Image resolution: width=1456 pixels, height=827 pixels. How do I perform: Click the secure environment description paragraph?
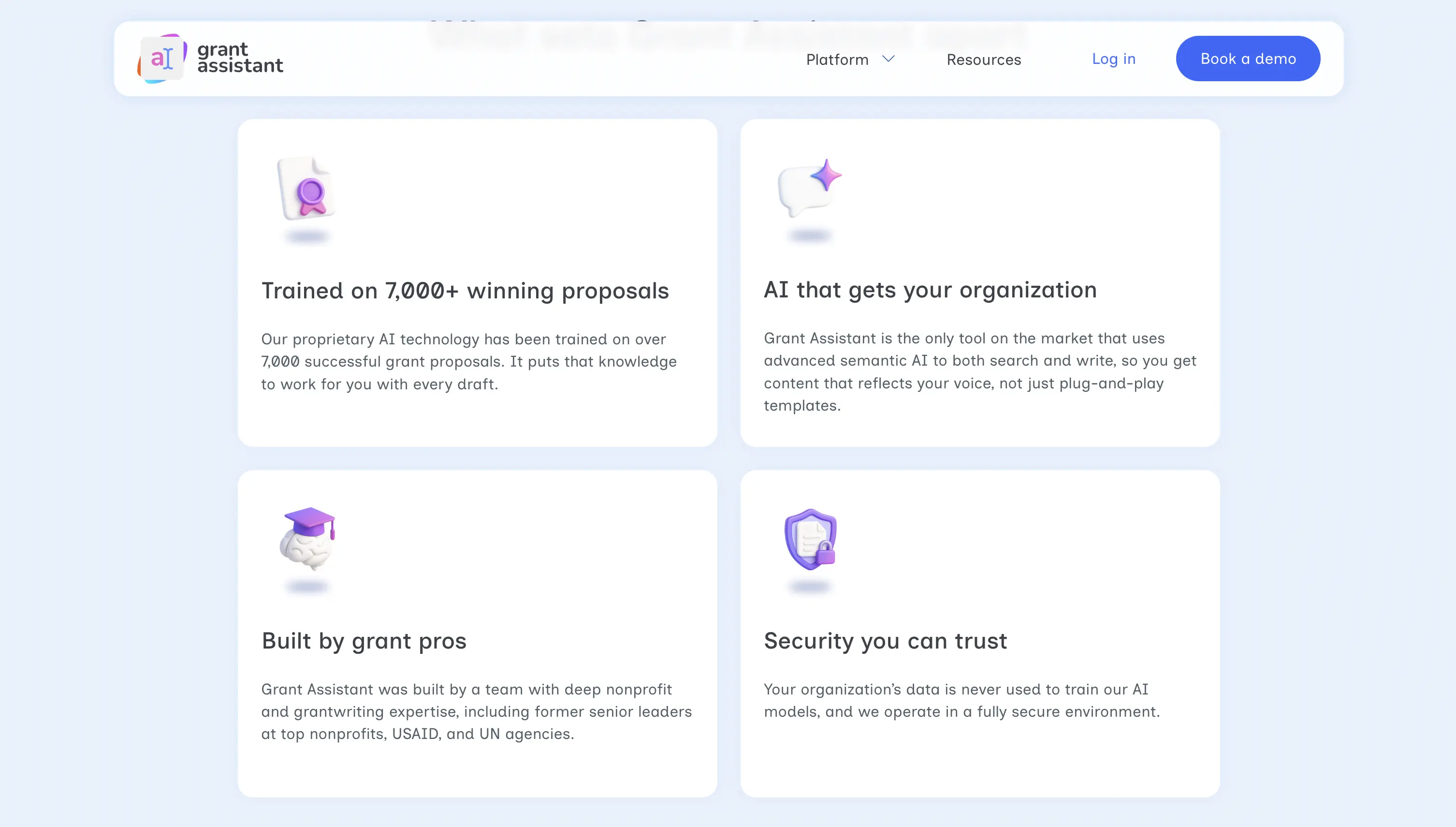coord(961,700)
